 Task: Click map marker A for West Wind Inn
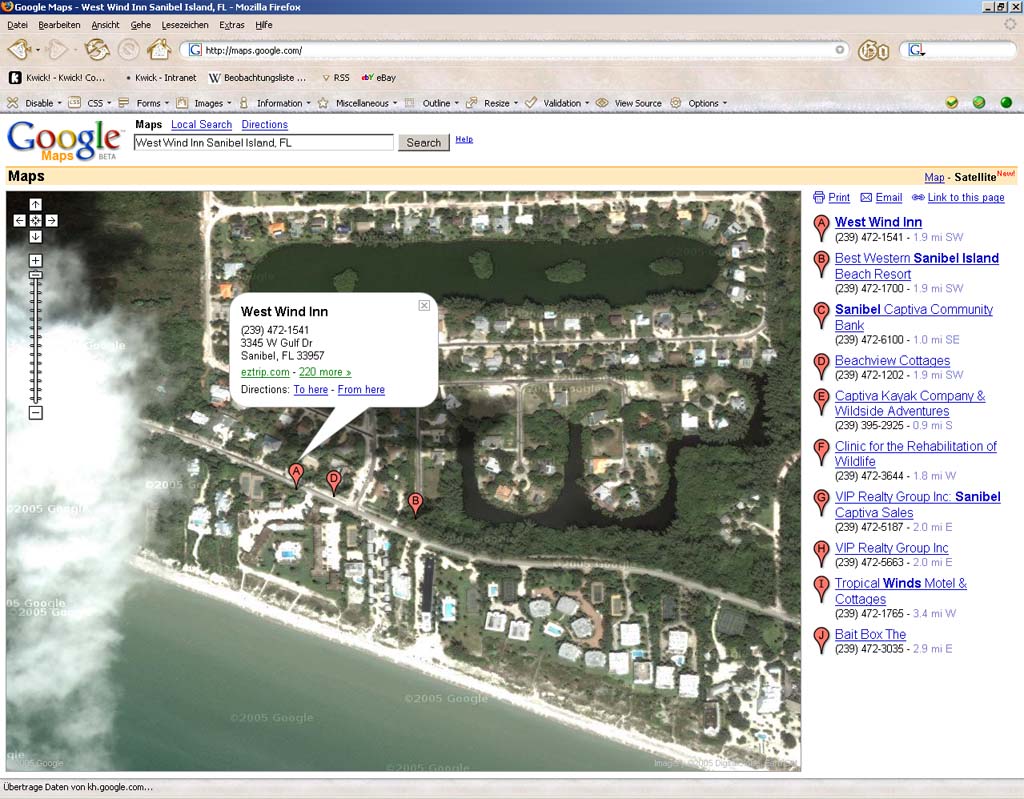[x=296, y=475]
